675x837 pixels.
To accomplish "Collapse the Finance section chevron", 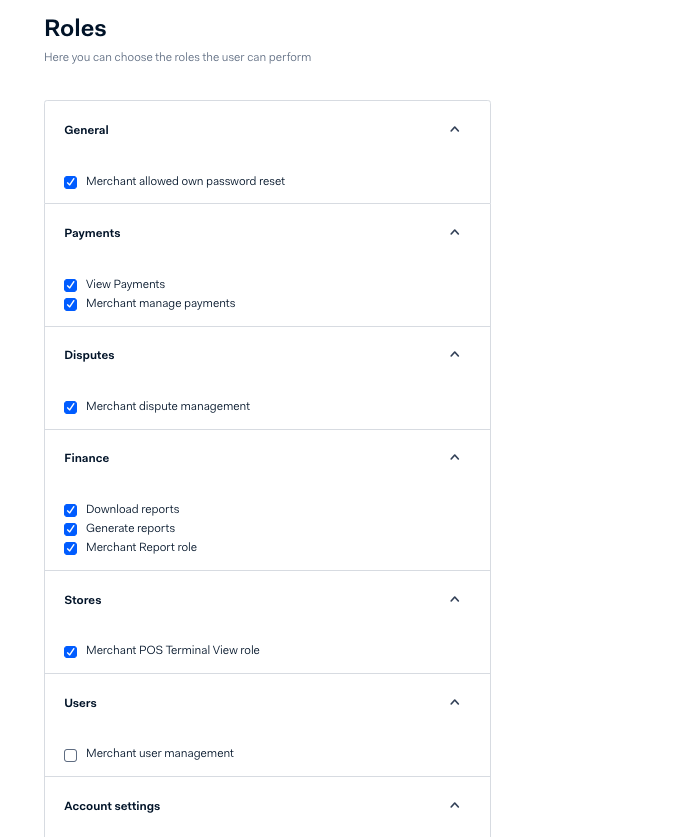I will [454, 458].
